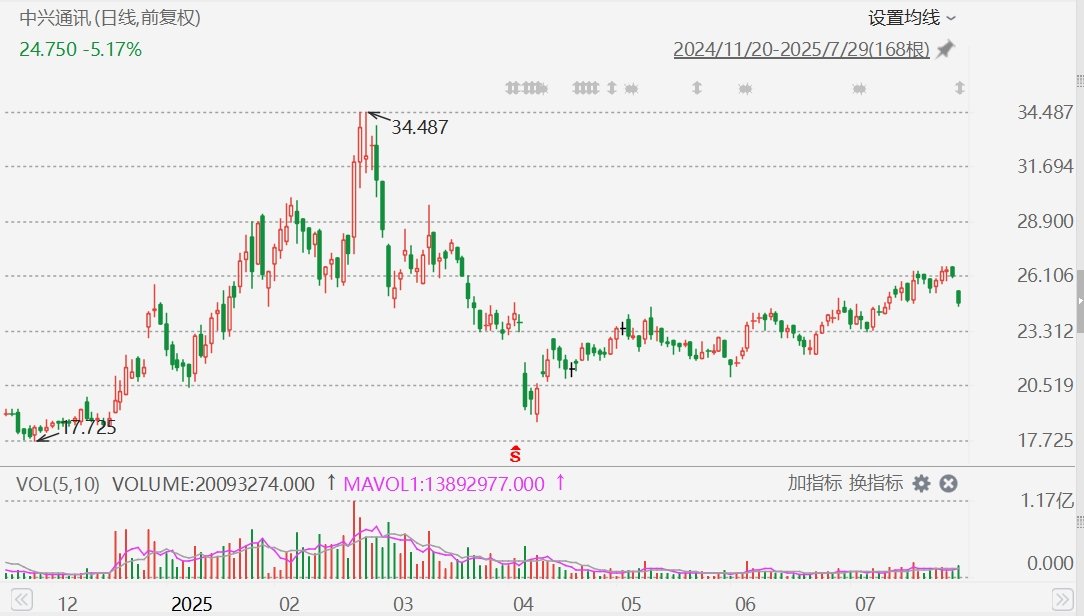The width and height of the screenshot is (1084, 616).
Task: Click the price change text 24.750 -5.17%
Action: [x=80, y=50]
